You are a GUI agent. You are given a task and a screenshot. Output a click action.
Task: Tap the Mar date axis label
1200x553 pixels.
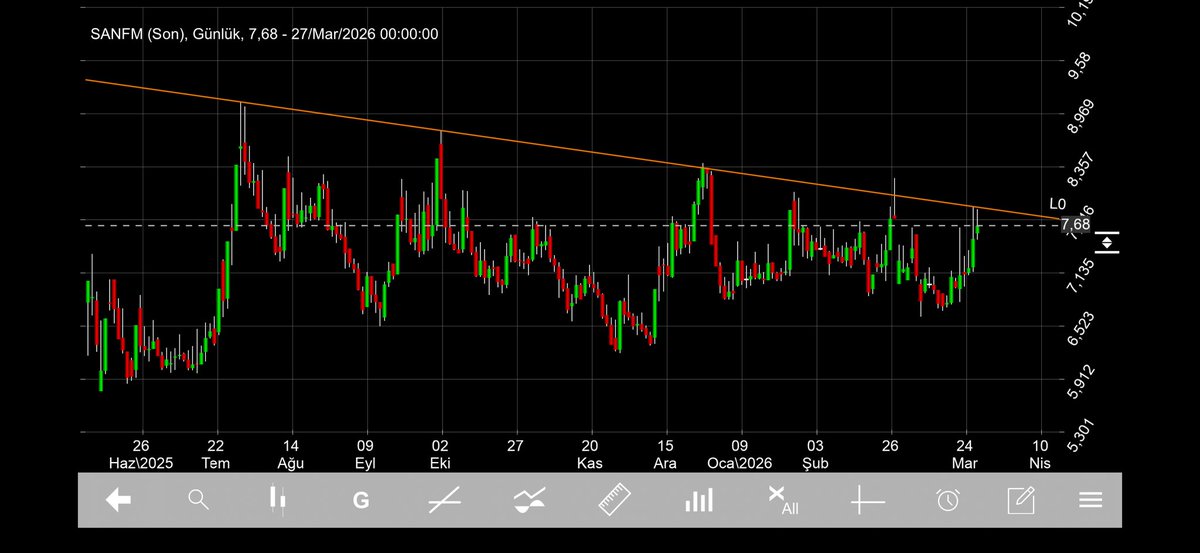pos(966,463)
